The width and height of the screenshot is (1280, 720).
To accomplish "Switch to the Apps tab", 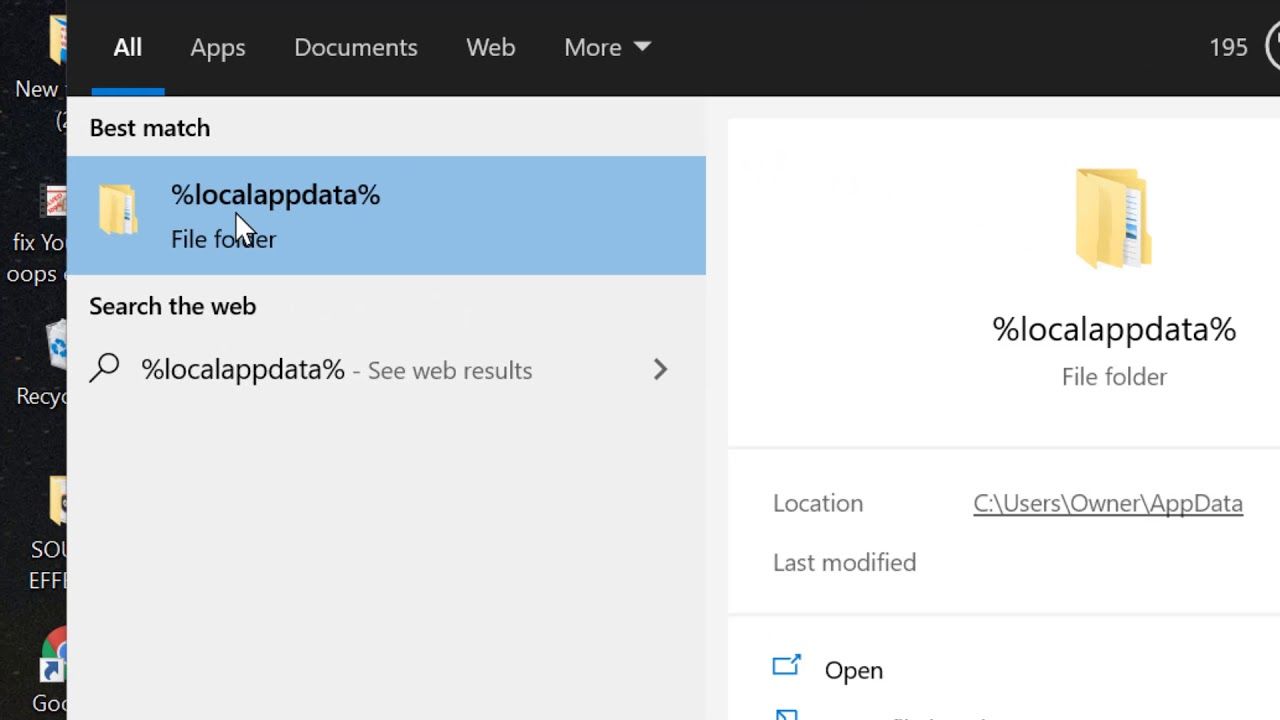I will pyautogui.click(x=217, y=47).
